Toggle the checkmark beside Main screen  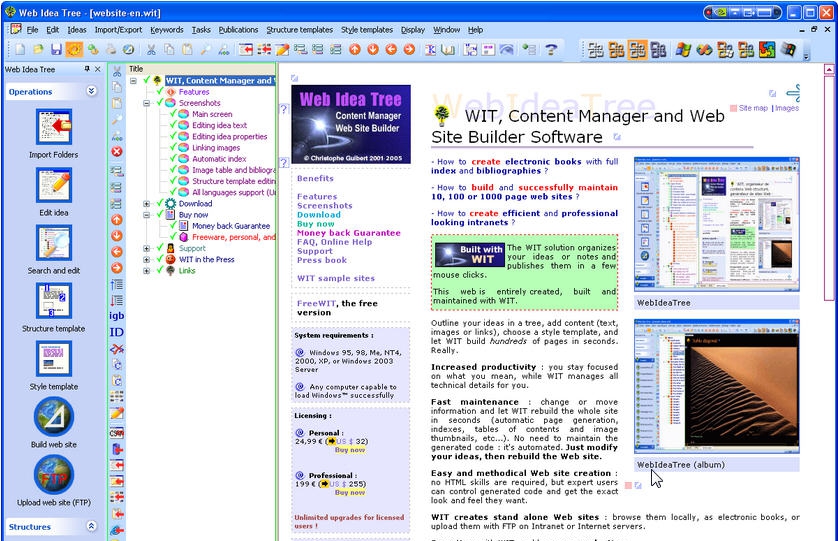click(173, 114)
